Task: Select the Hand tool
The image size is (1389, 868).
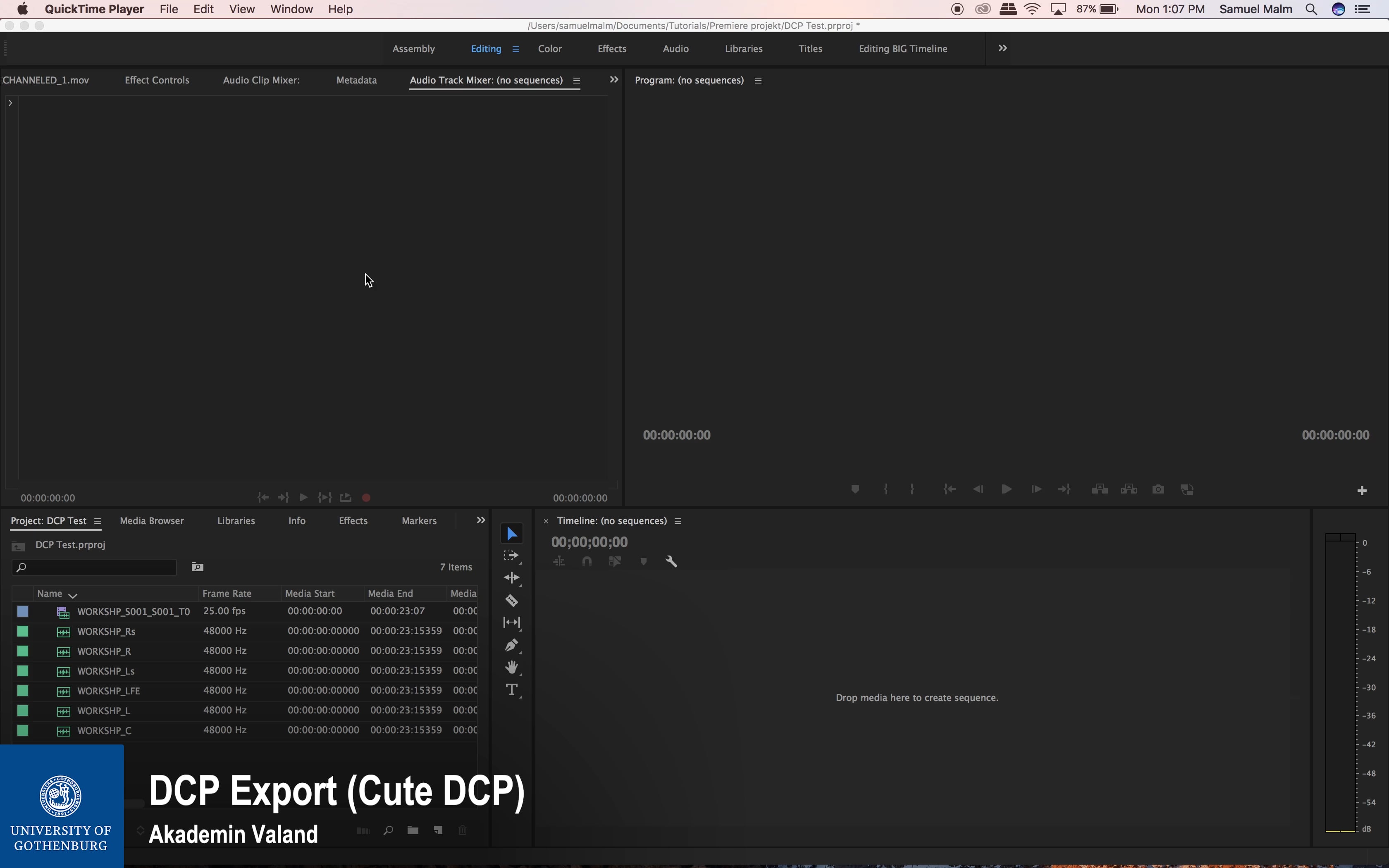Action: click(511, 667)
